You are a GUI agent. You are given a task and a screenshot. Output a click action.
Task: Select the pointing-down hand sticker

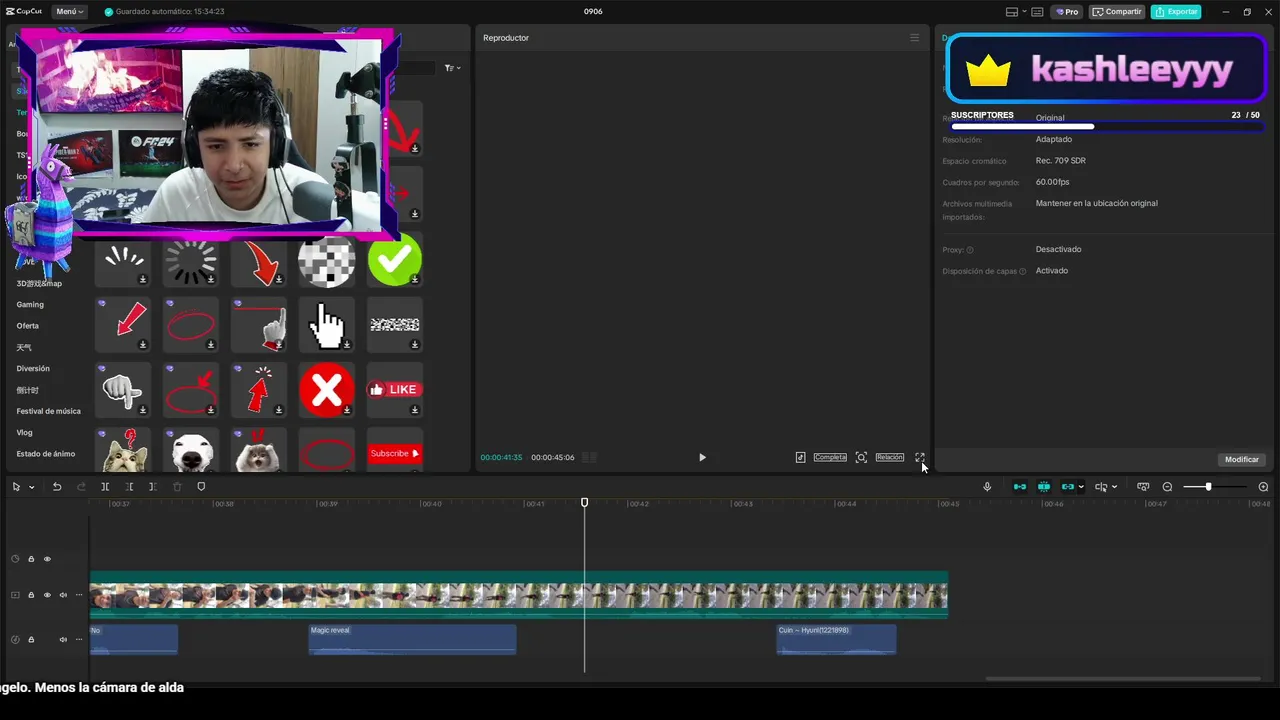[123, 389]
